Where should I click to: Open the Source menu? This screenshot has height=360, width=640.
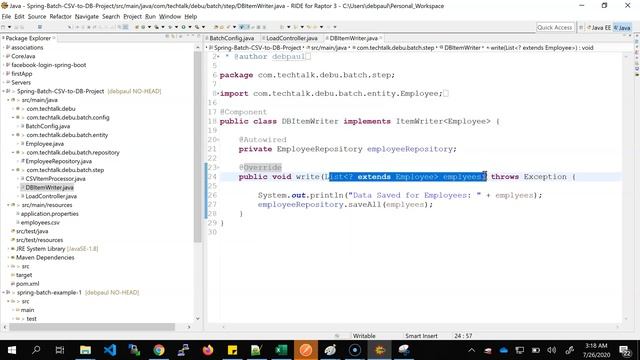(37, 16)
